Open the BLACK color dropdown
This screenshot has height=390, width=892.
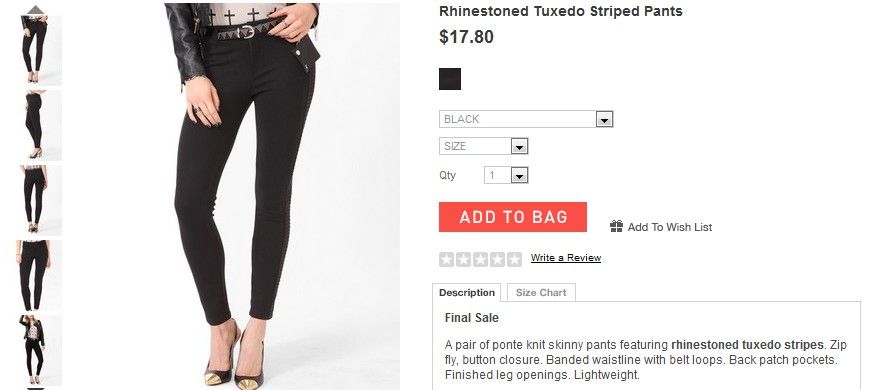(x=526, y=119)
